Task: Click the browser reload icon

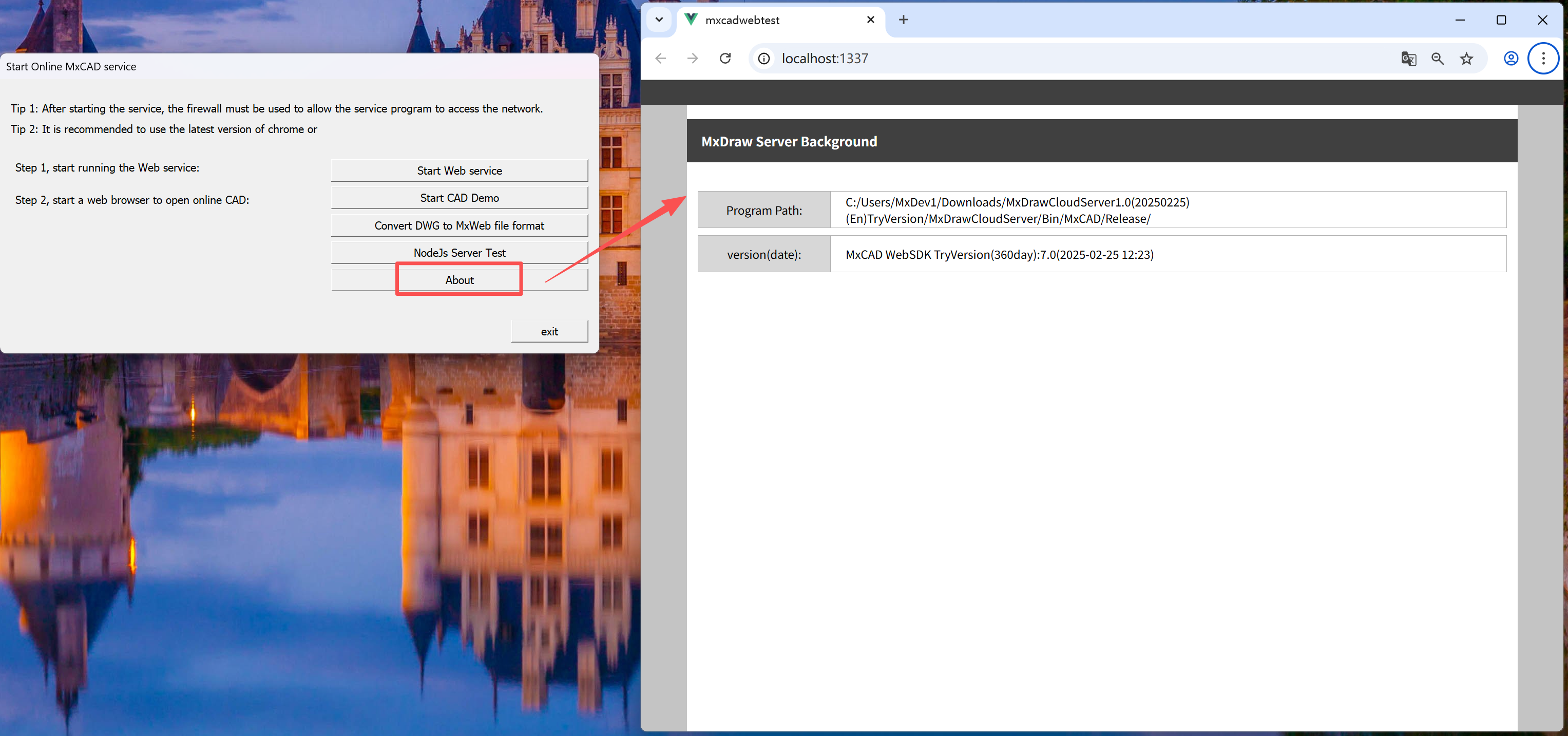Action: click(x=725, y=59)
